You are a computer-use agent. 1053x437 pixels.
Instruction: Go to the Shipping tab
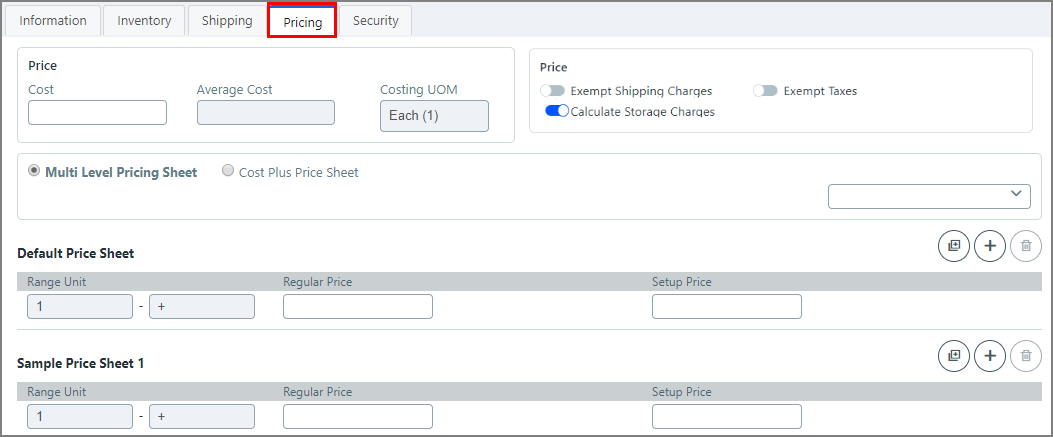[x=227, y=20]
